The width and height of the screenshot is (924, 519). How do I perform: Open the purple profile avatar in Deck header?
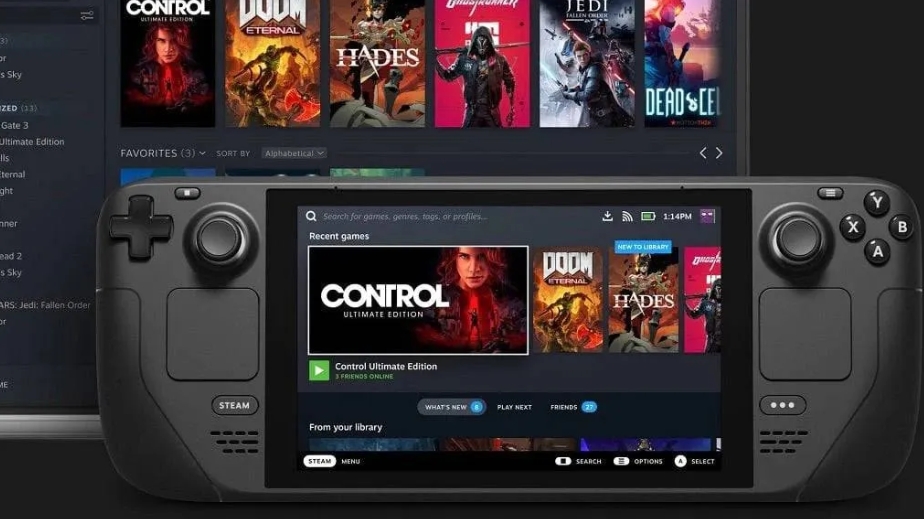707,216
